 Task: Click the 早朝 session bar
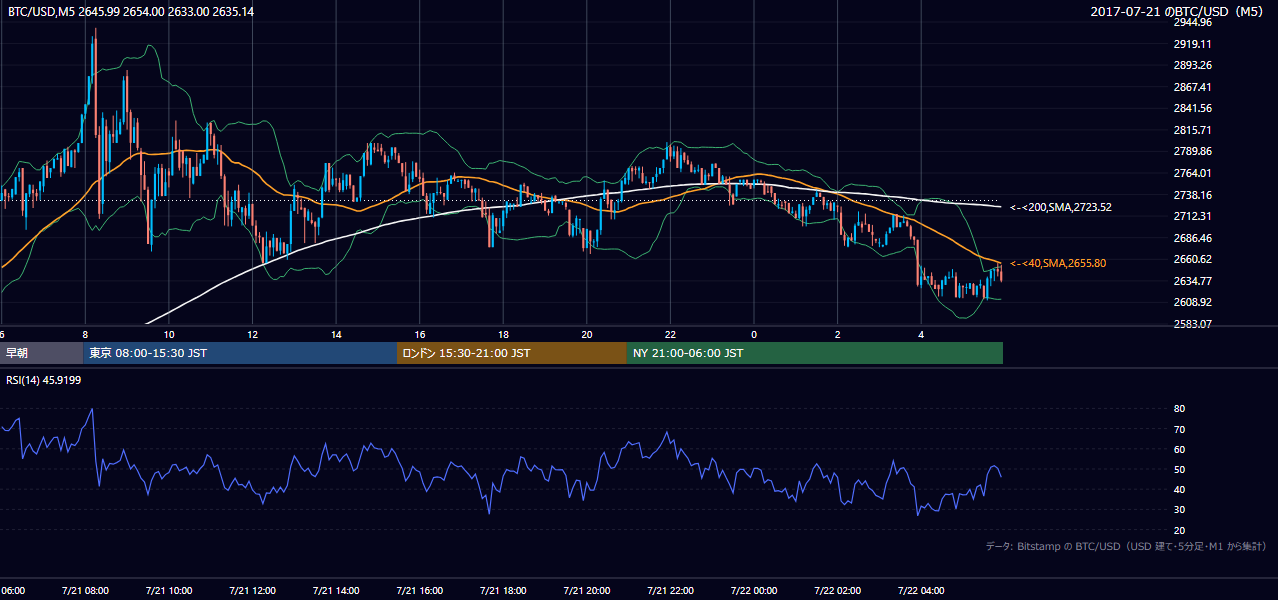[41, 353]
